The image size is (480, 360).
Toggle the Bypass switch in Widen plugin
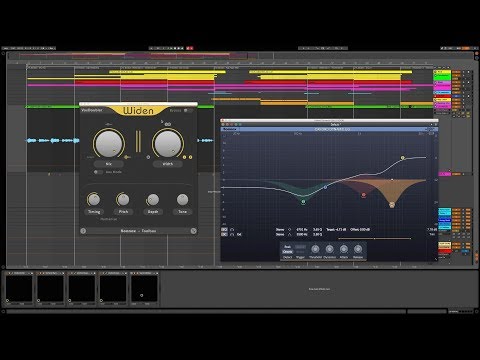tap(187, 110)
